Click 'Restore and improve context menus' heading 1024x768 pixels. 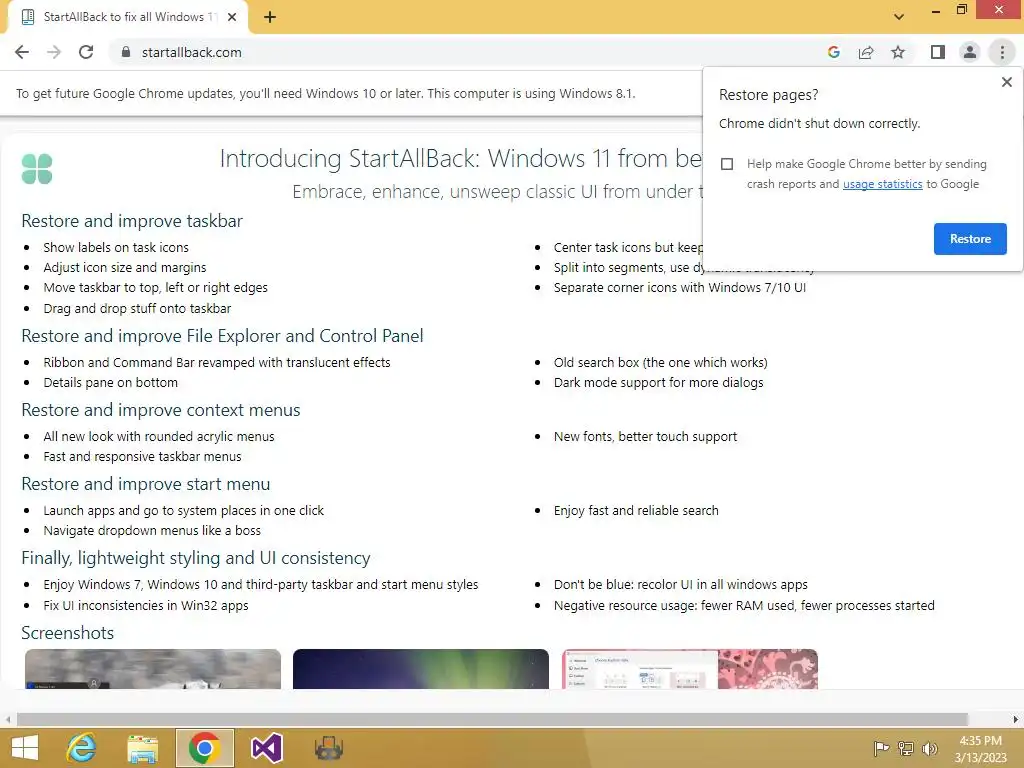161,410
